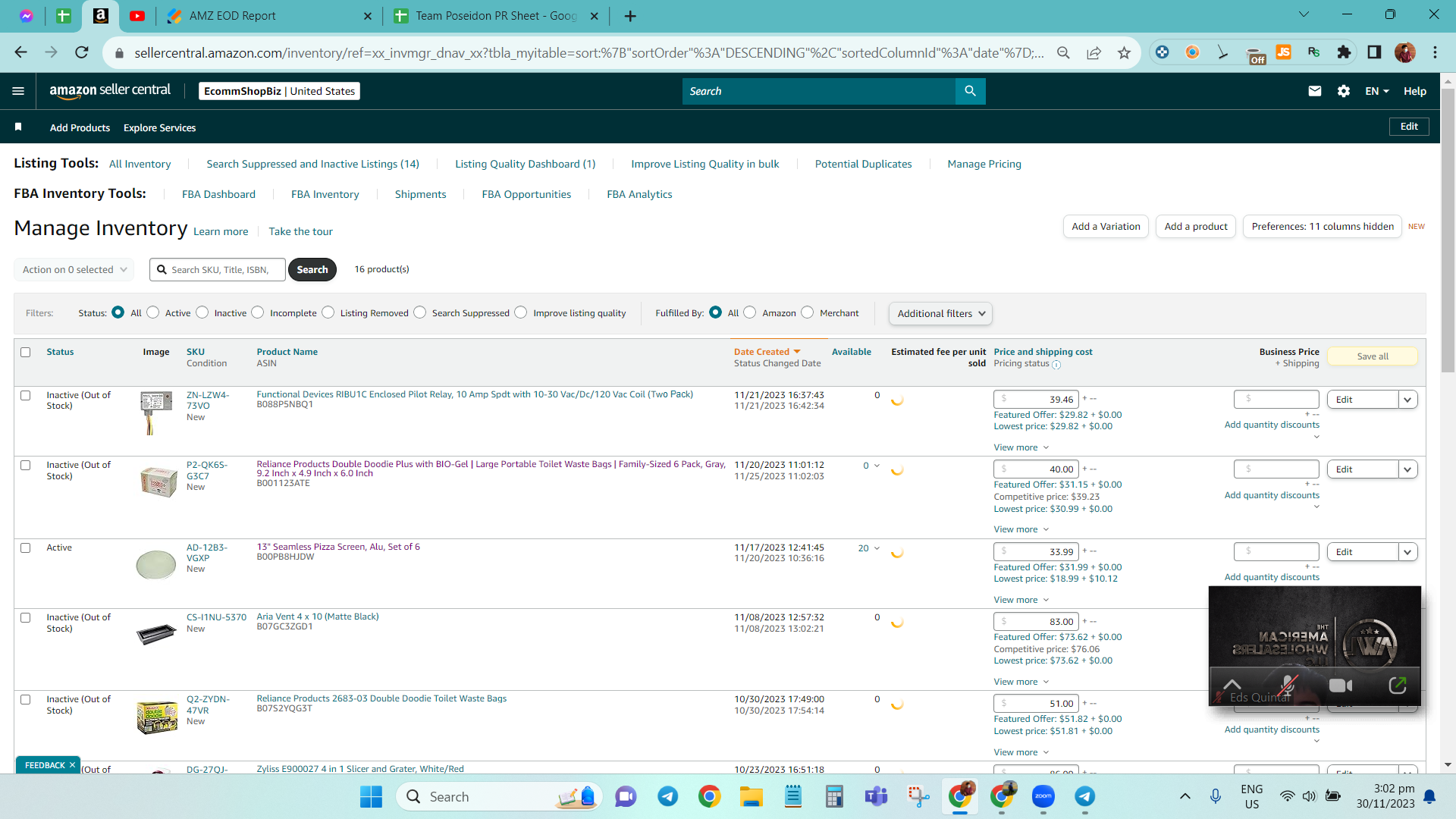Check the row checkbox for ZN-LZW4-73VO
Screen dimensions: 1456x819
[26, 395]
